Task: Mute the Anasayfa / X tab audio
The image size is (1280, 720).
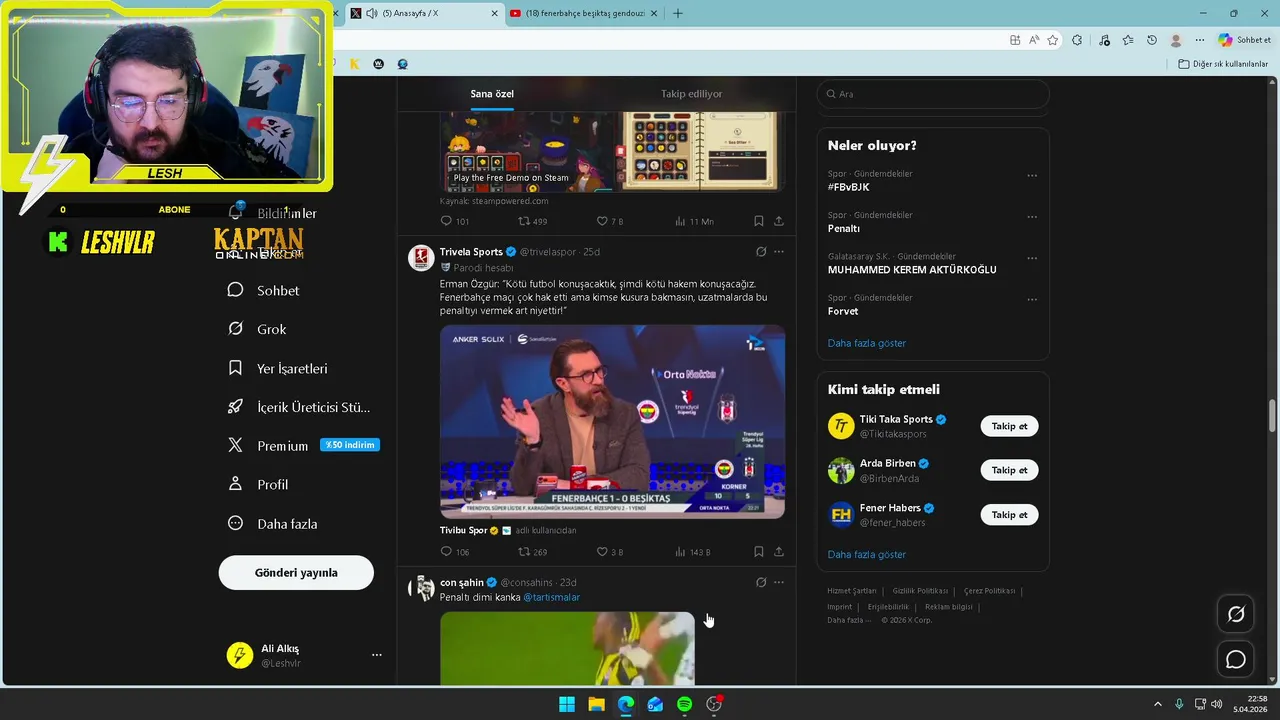Action: 372,13
